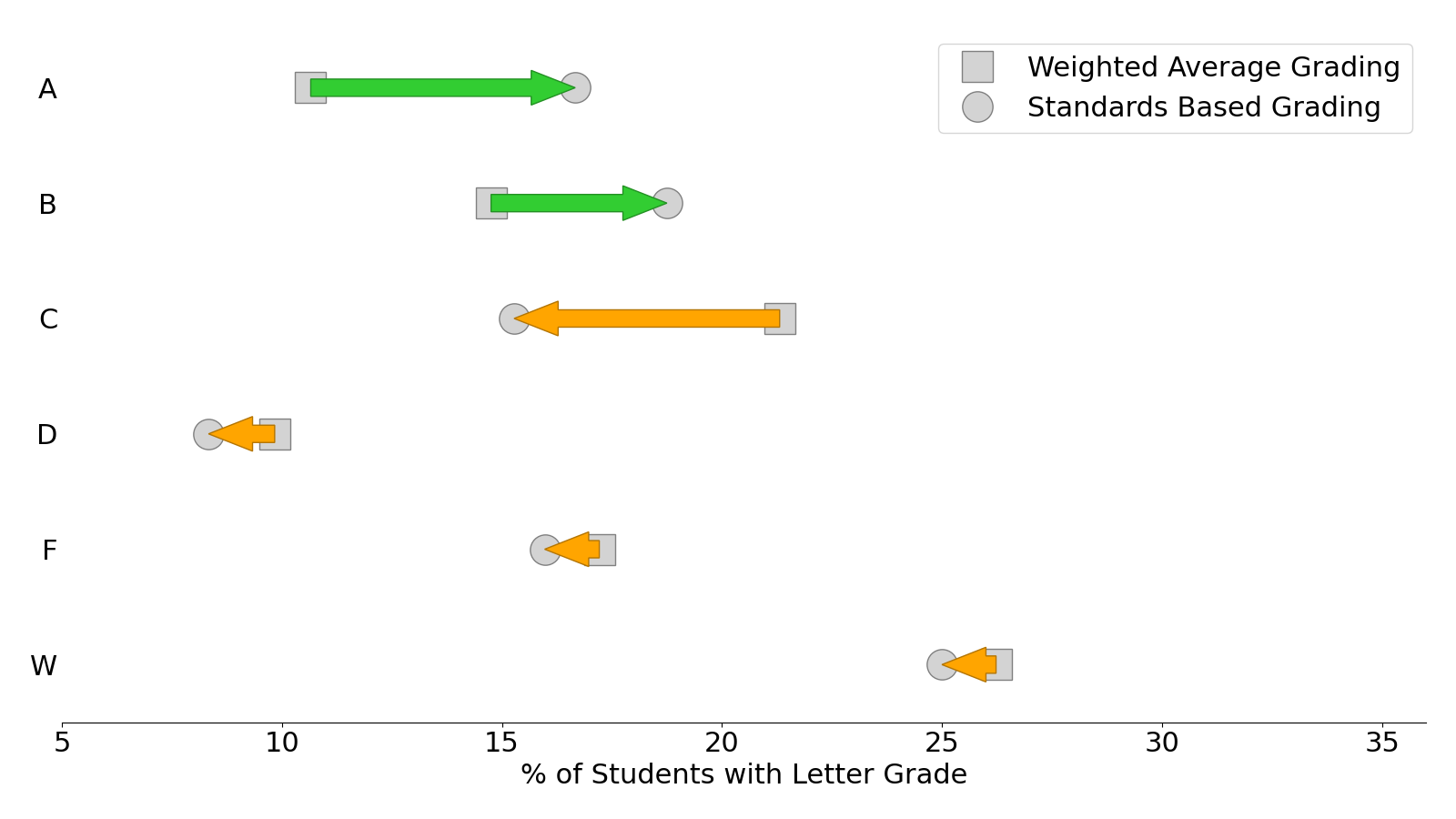Click the square legend marker for Weighted Average

977,67
